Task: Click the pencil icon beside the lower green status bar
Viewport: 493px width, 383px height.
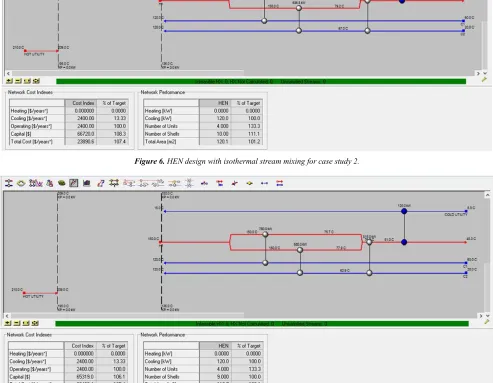Action: coord(486,322)
